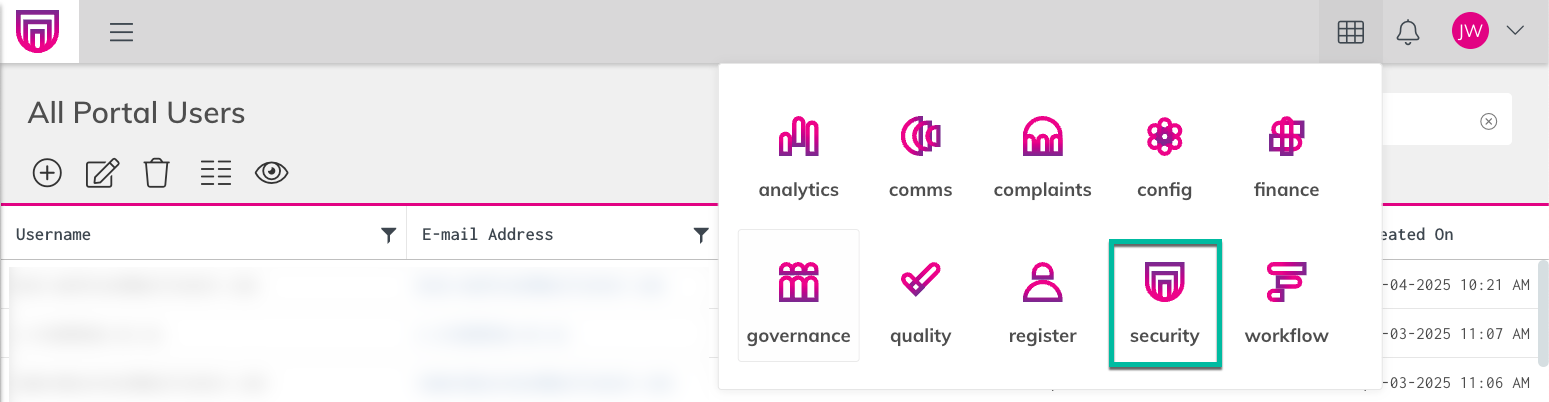
Task: Open the finance module
Action: pos(1286,158)
